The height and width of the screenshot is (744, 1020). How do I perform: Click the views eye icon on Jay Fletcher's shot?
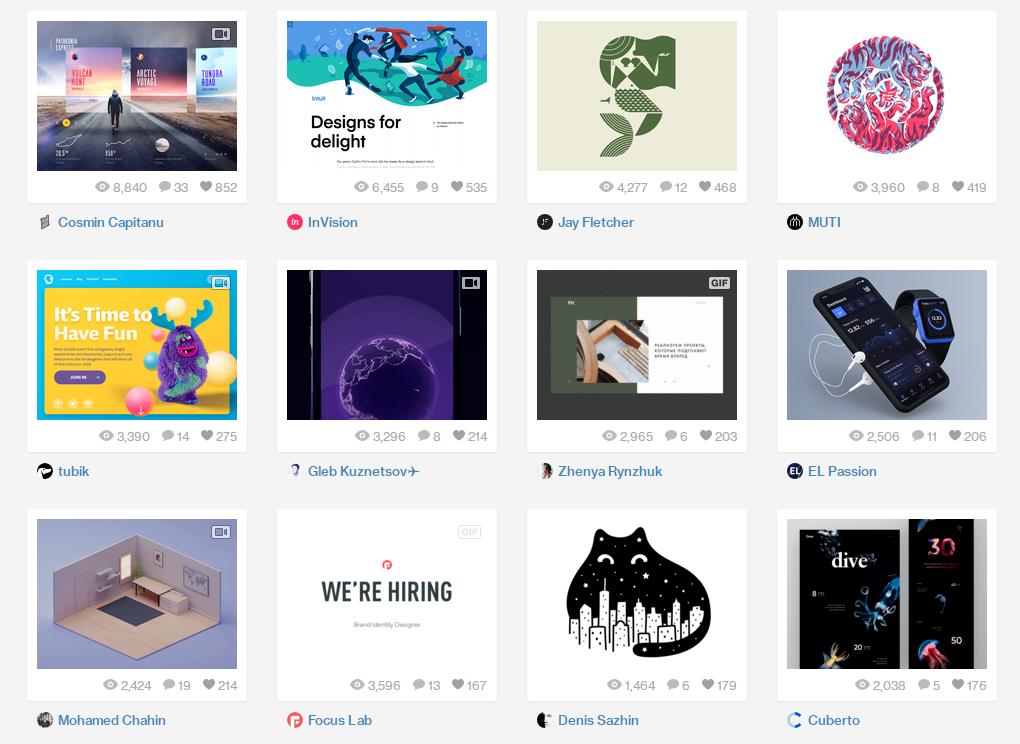click(606, 187)
